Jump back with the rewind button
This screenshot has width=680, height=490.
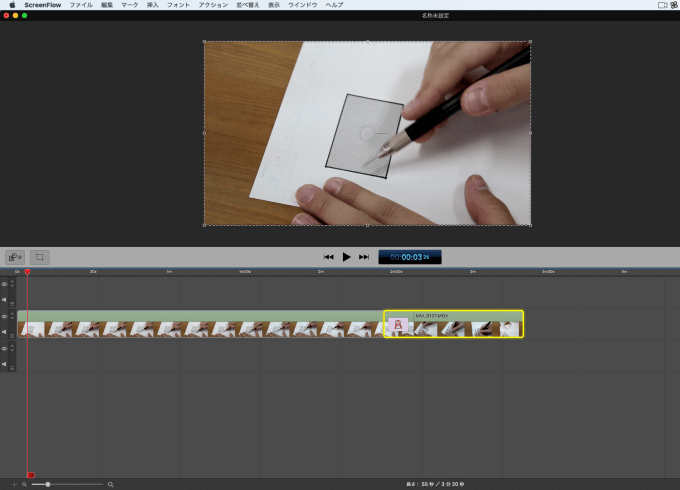[x=329, y=257]
